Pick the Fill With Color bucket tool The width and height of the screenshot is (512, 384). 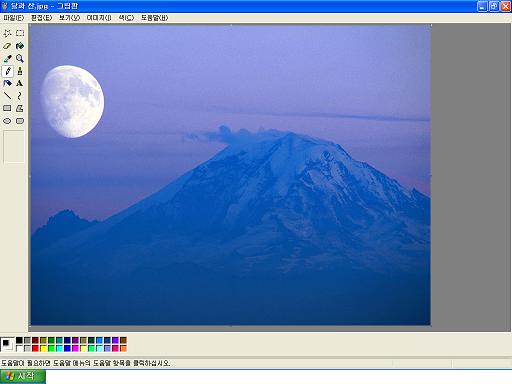click(x=20, y=46)
